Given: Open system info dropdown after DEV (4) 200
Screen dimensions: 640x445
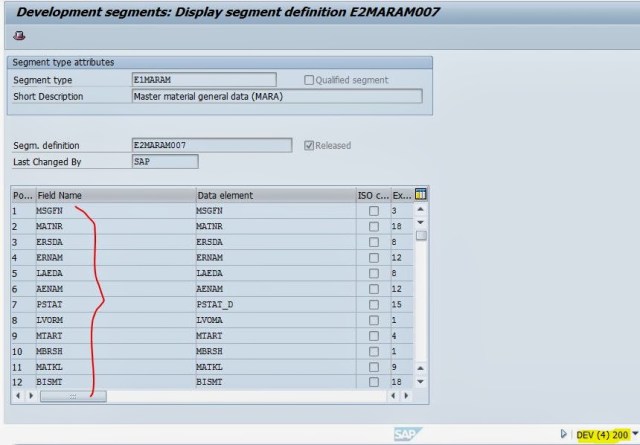Looking at the screenshot, I should pyautogui.click(x=635, y=434).
